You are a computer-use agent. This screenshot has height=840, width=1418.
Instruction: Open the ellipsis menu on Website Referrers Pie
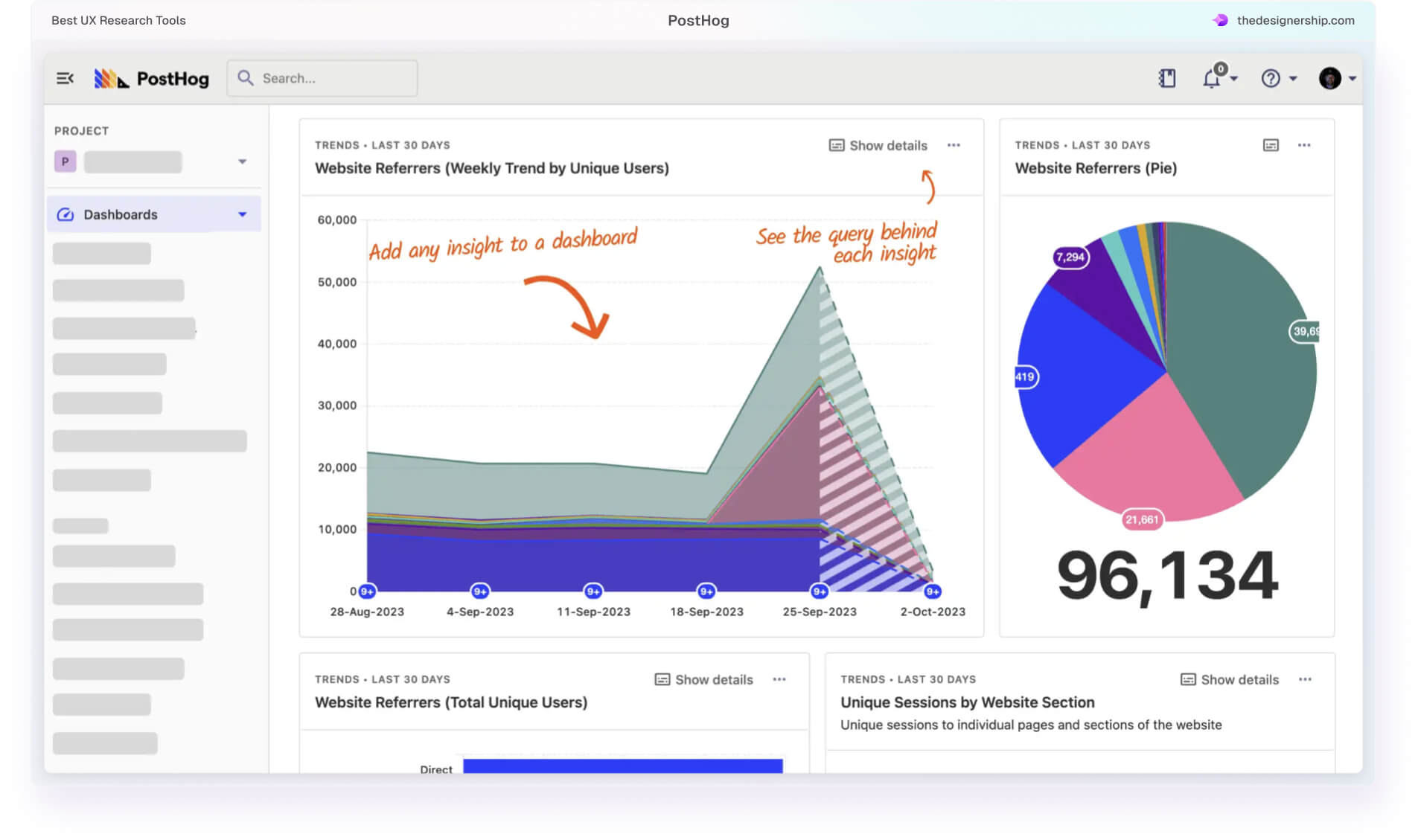[1304, 145]
